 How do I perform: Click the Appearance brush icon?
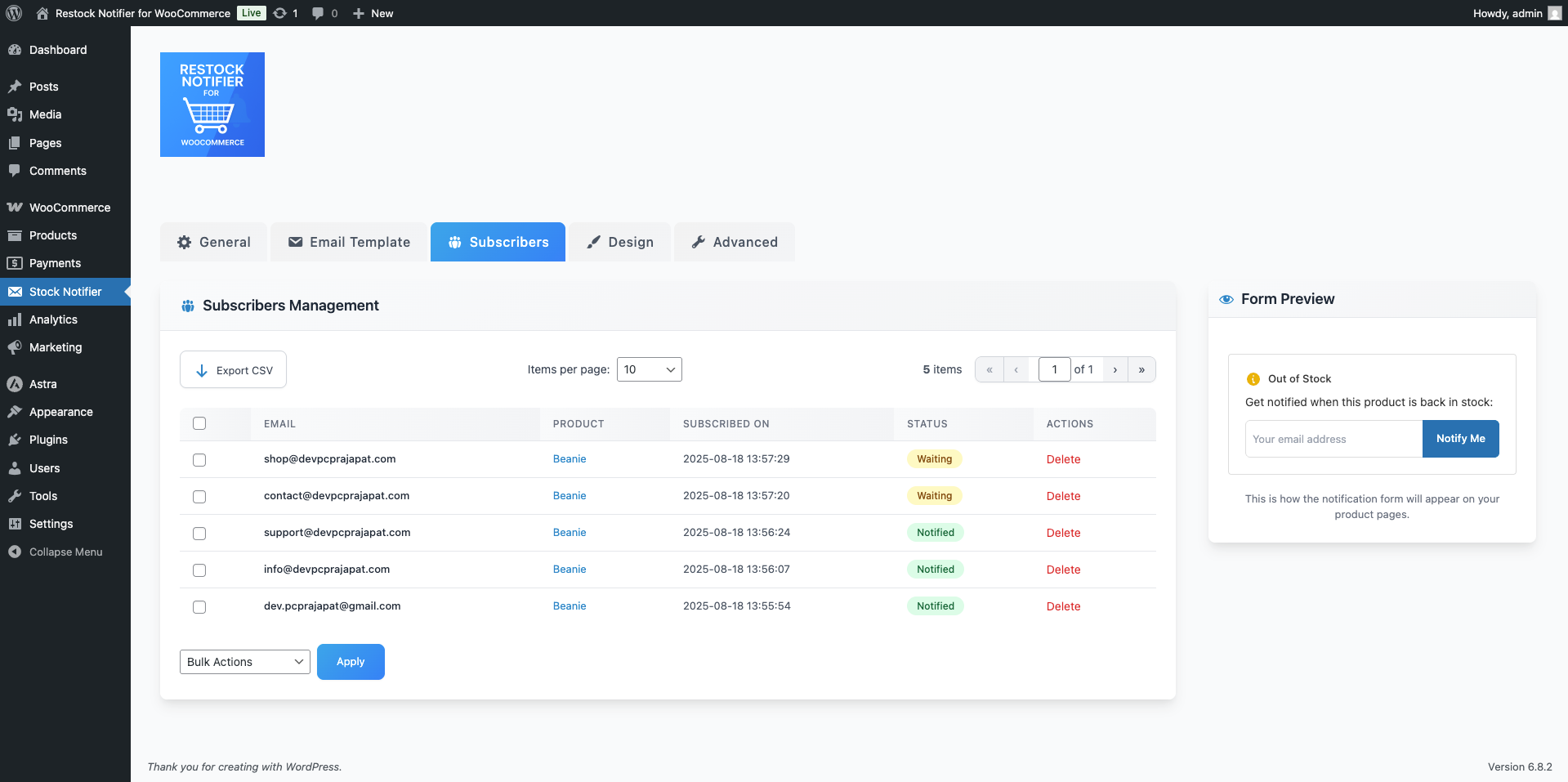[14, 411]
